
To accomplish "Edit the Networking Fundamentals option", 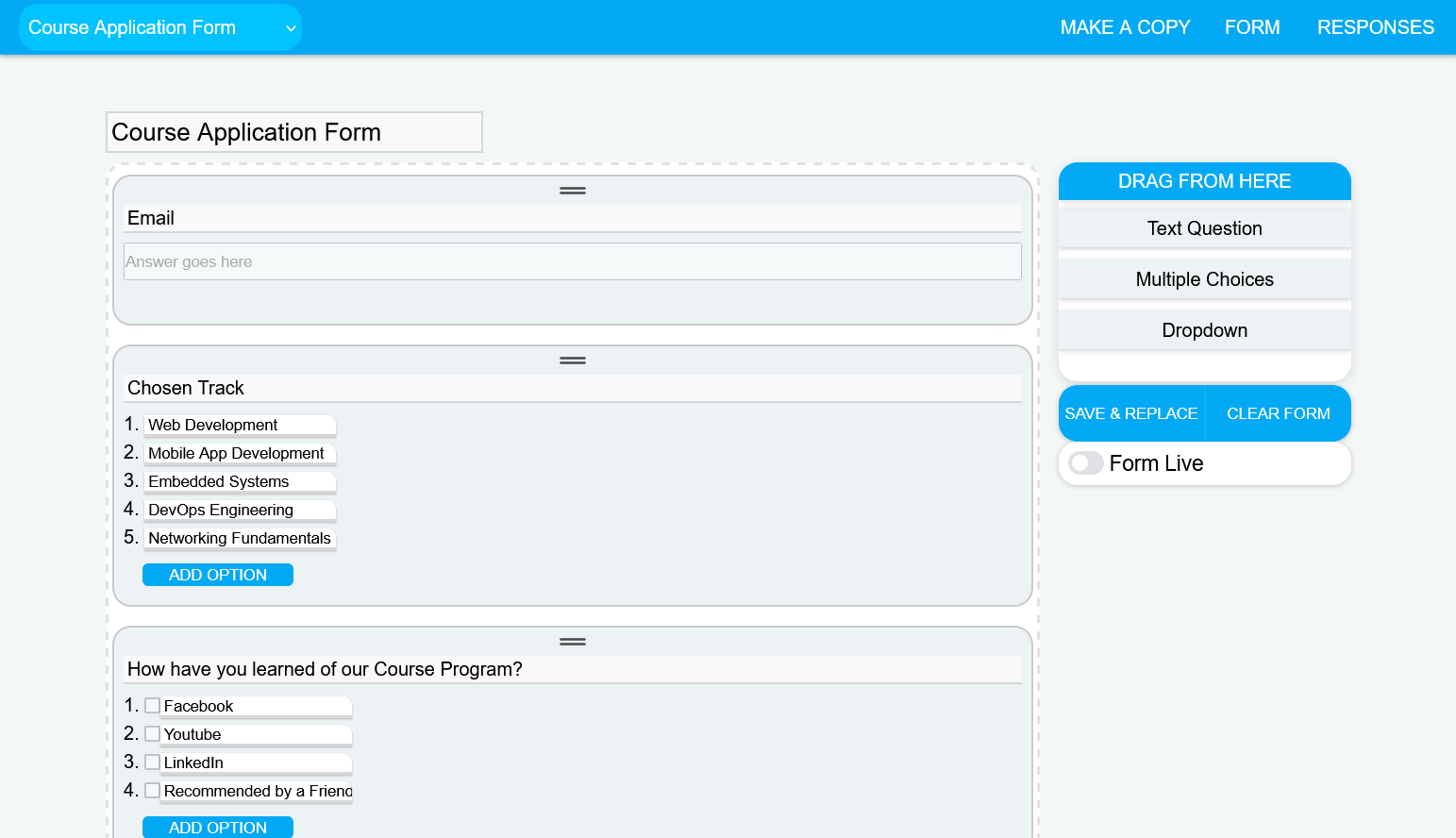I will pos(240,539).
